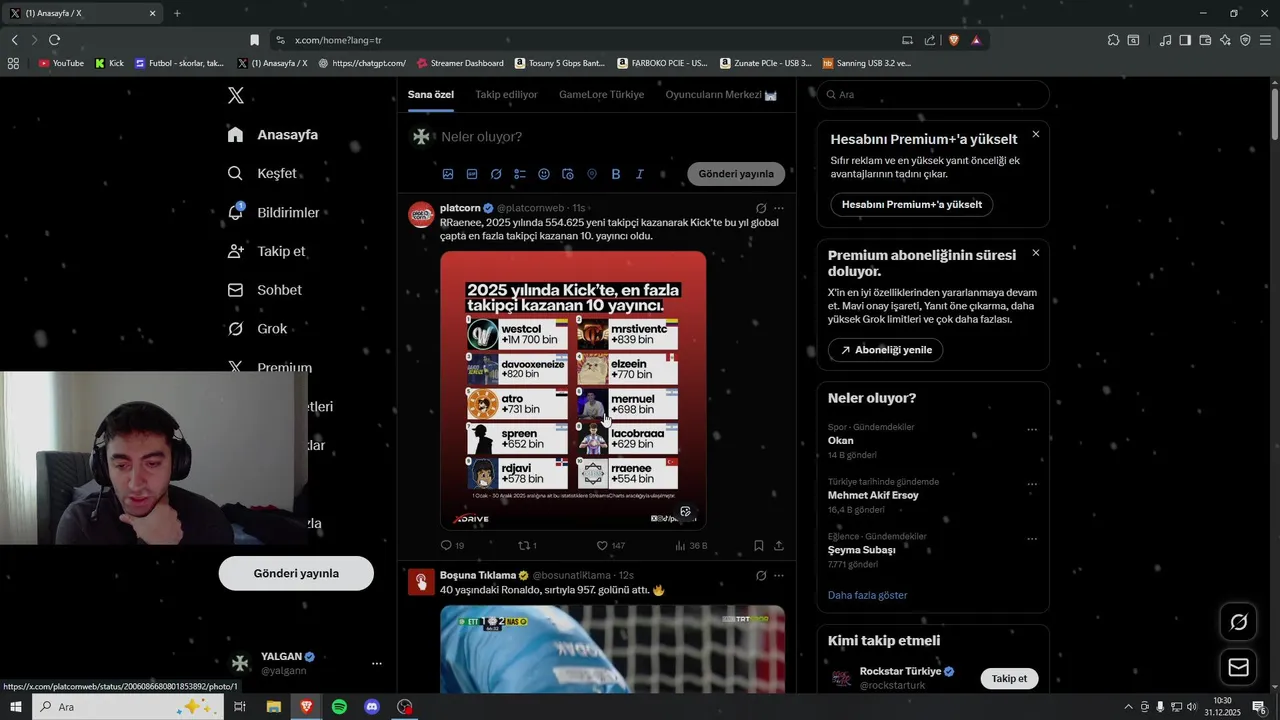Viewport: 1280px width, 720px height.
Task: Open more options on Boşuna Tıklama post
Action: (779, 576)
